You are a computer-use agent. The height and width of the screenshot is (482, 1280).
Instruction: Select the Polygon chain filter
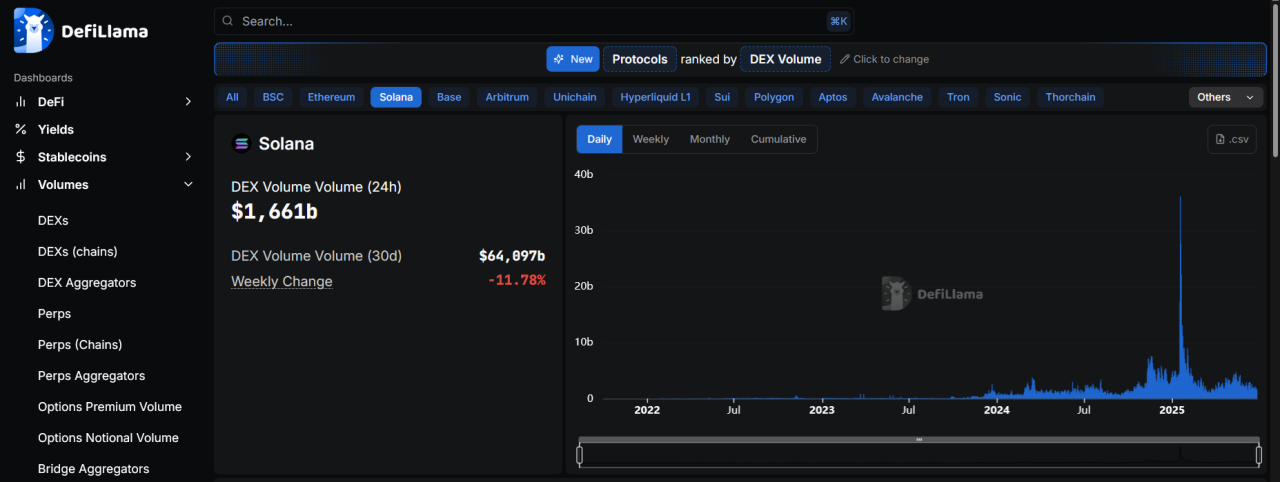click(x=774, y=97)
